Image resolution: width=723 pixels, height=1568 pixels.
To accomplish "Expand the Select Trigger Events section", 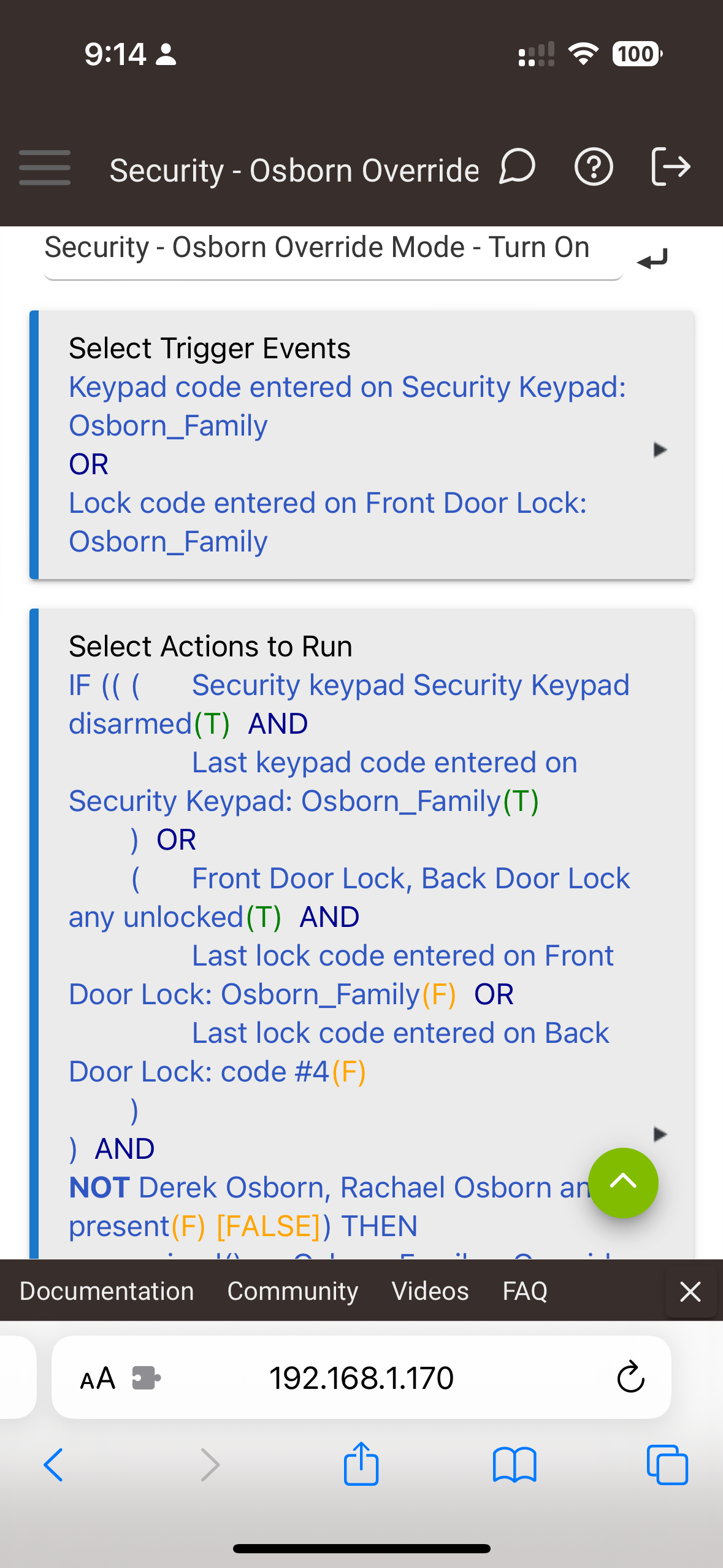I will pyautogui.click(x=660, y=450).
